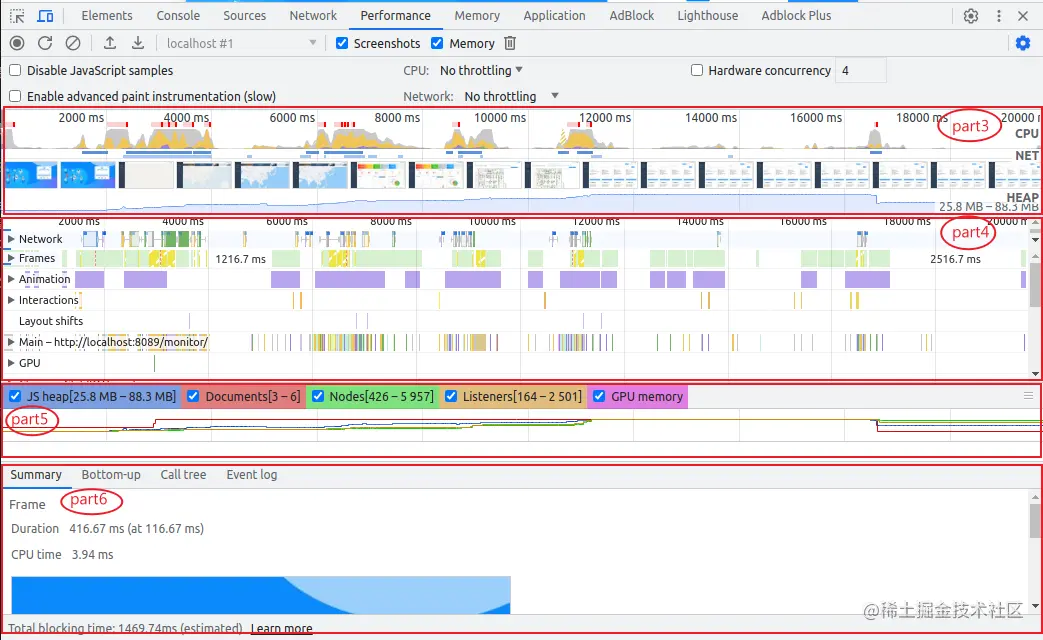Viewport: 1043px width, 640px height.
Task: Expand the Network track
Action: (x=11, y=238)
